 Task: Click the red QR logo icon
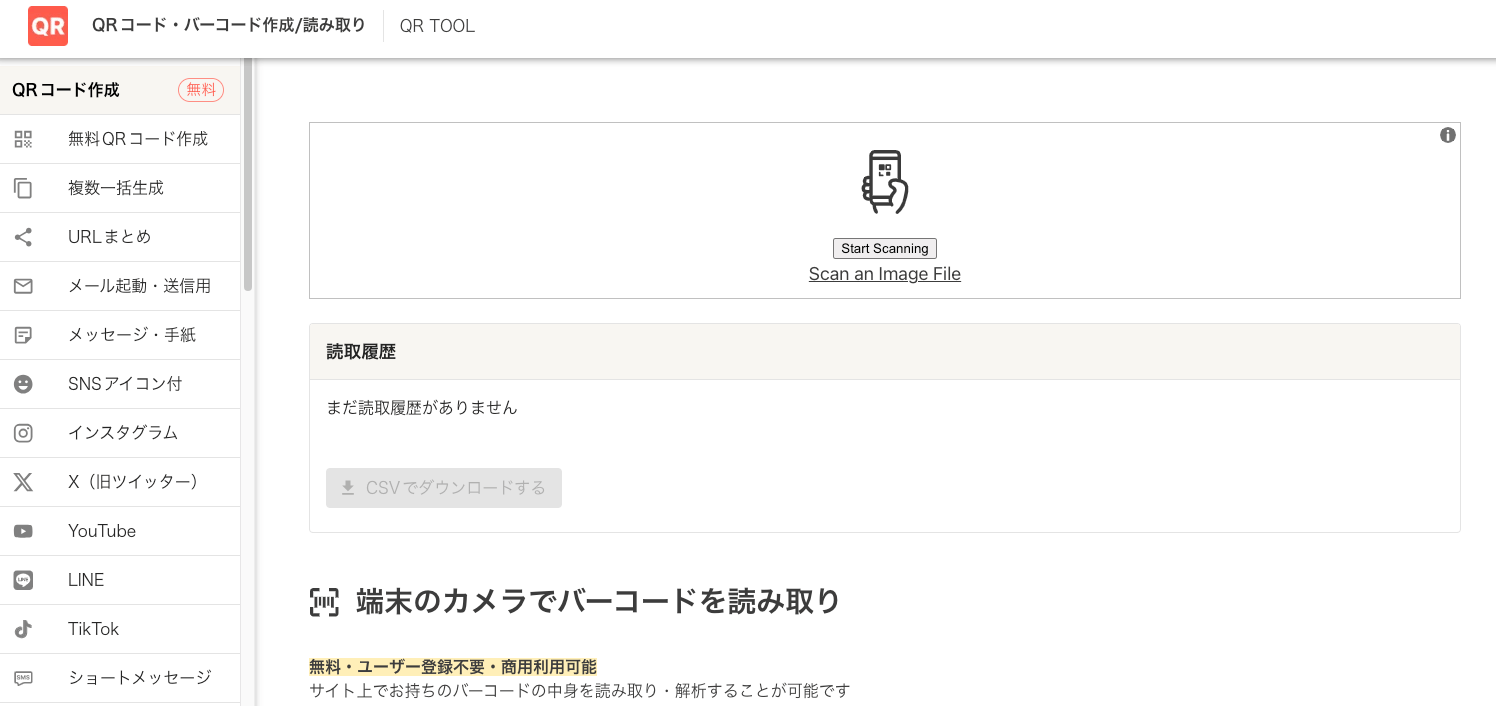coord(47,25)
